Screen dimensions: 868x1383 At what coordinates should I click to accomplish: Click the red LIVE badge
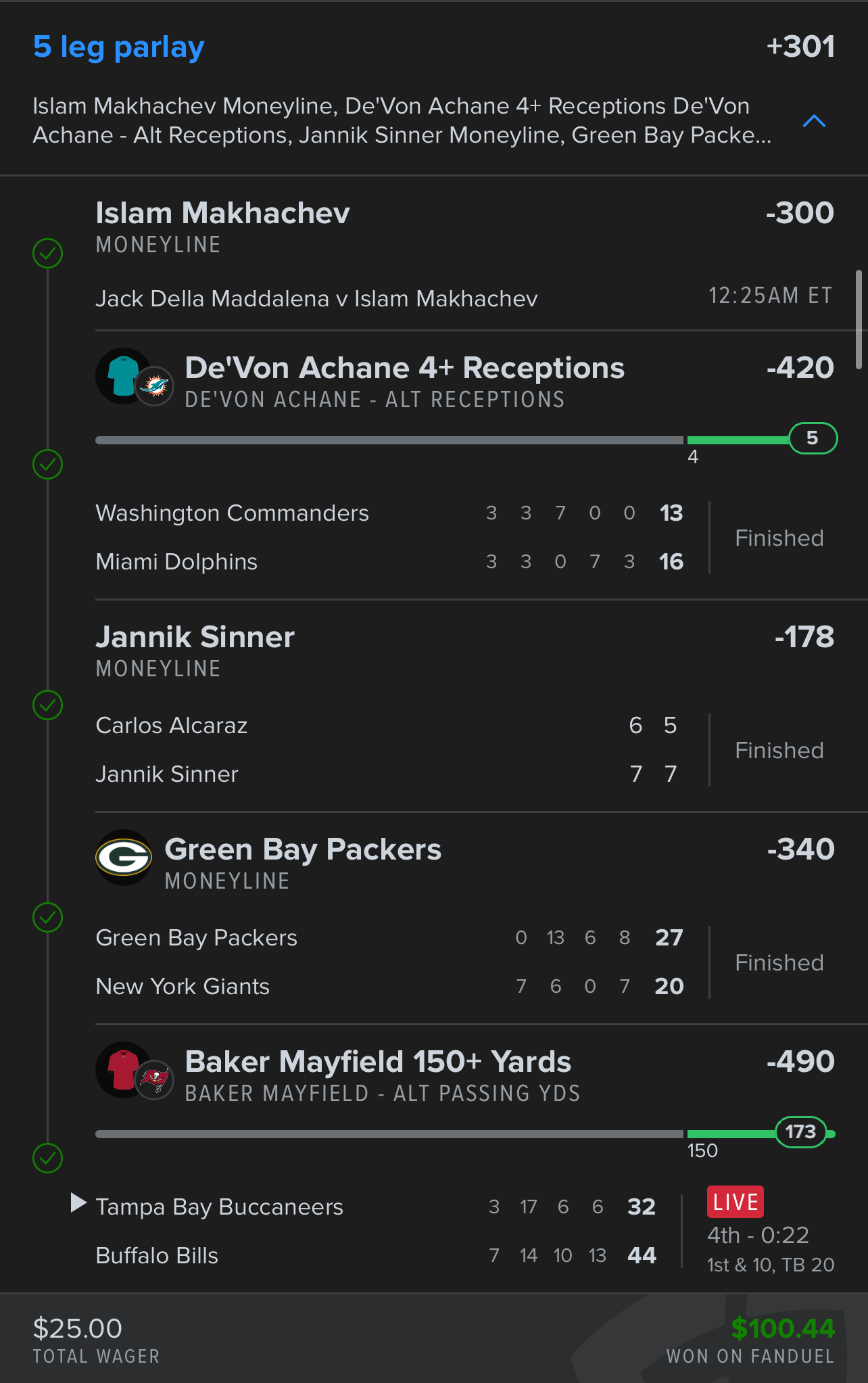(736, 1202)
